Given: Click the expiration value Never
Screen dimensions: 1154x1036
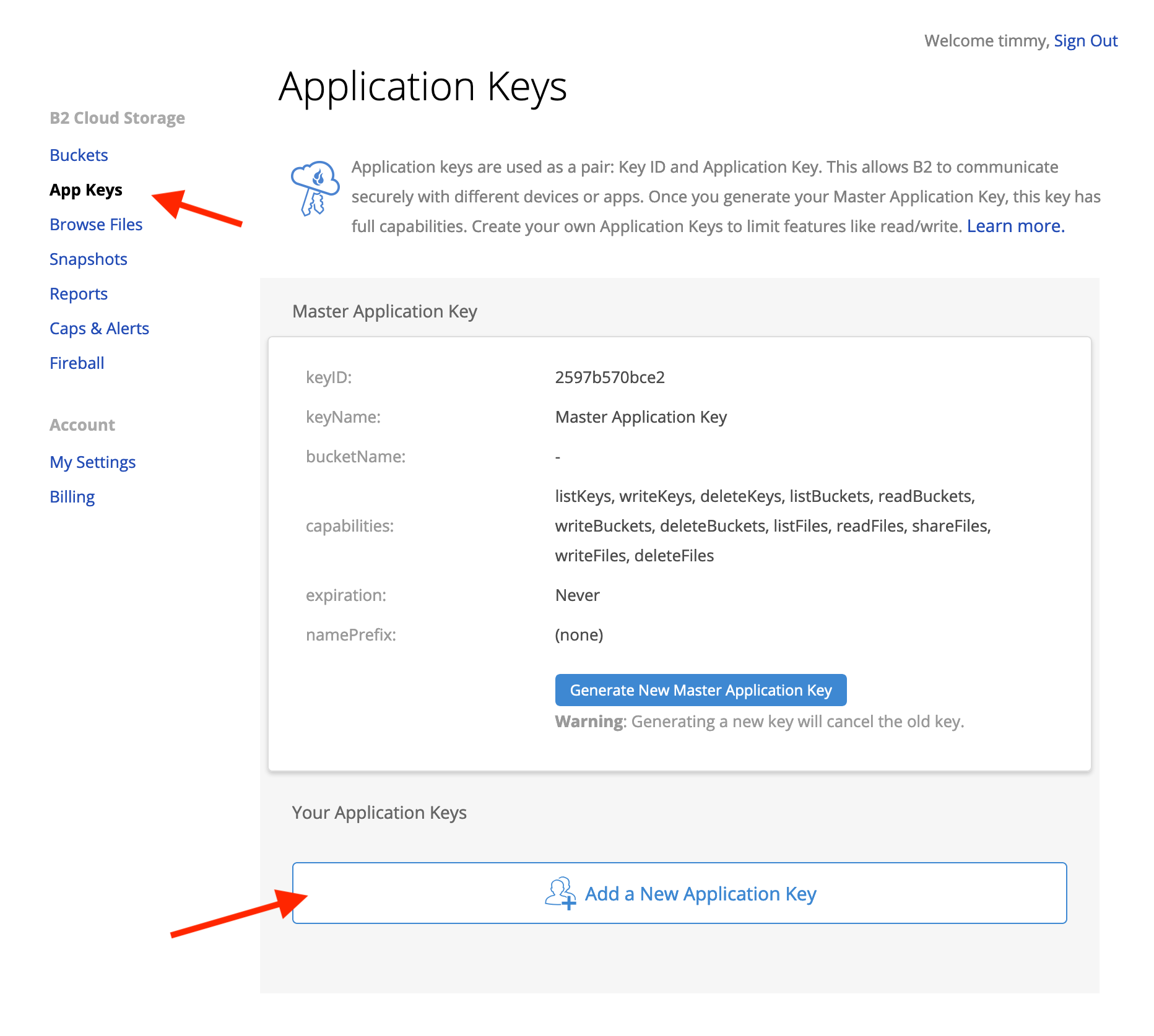Looking at the screenshot, I should pos(577,595).
